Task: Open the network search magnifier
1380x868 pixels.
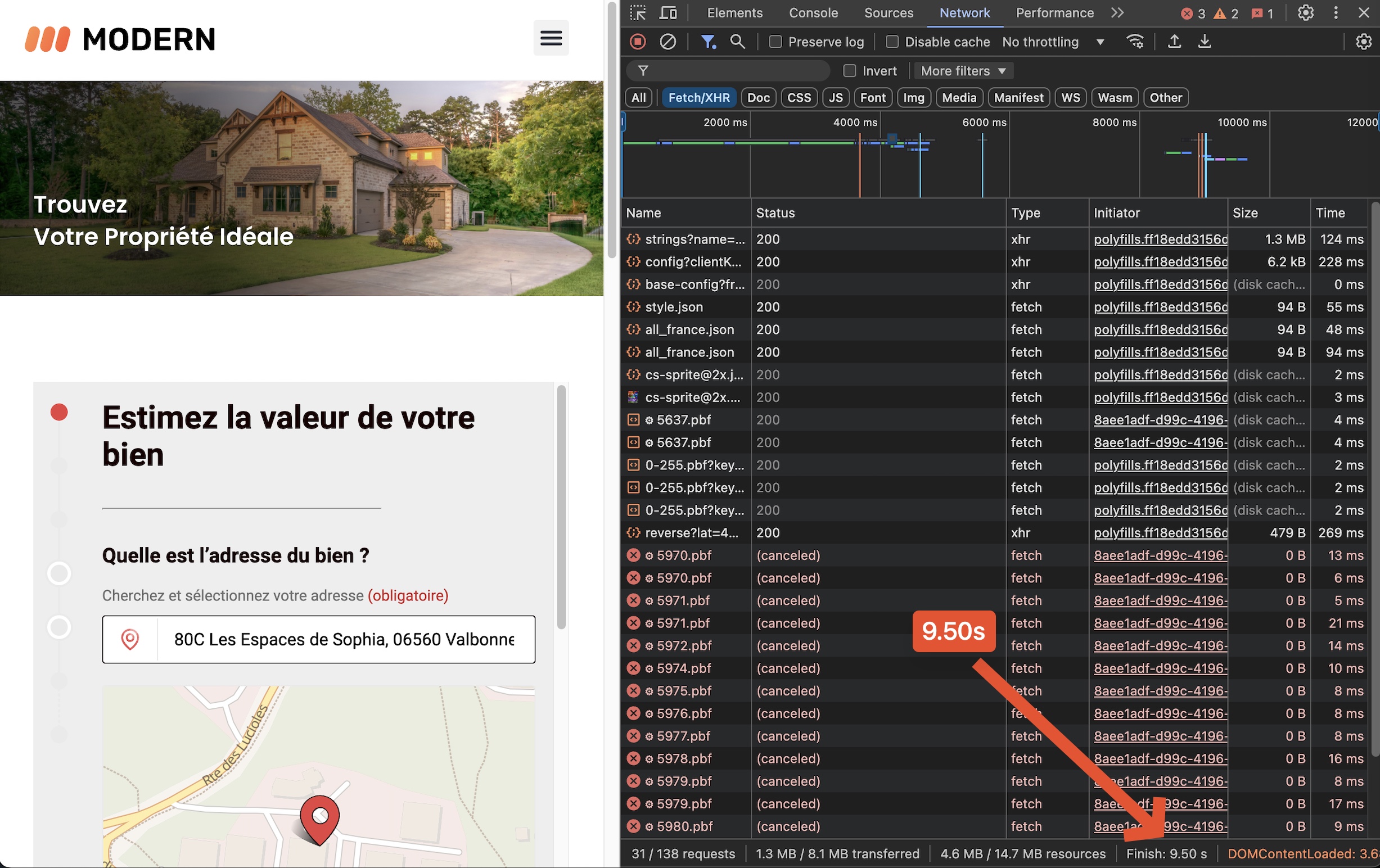Action: 738,42
